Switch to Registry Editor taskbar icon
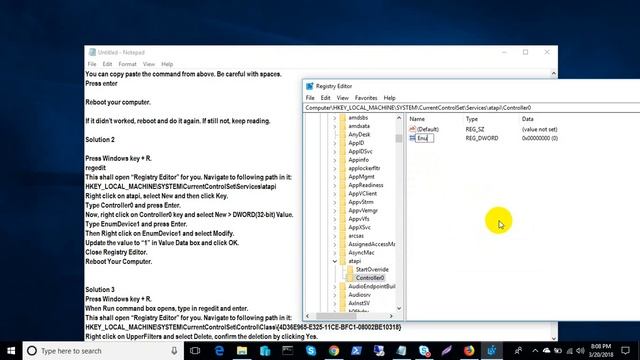 point(492,351)
